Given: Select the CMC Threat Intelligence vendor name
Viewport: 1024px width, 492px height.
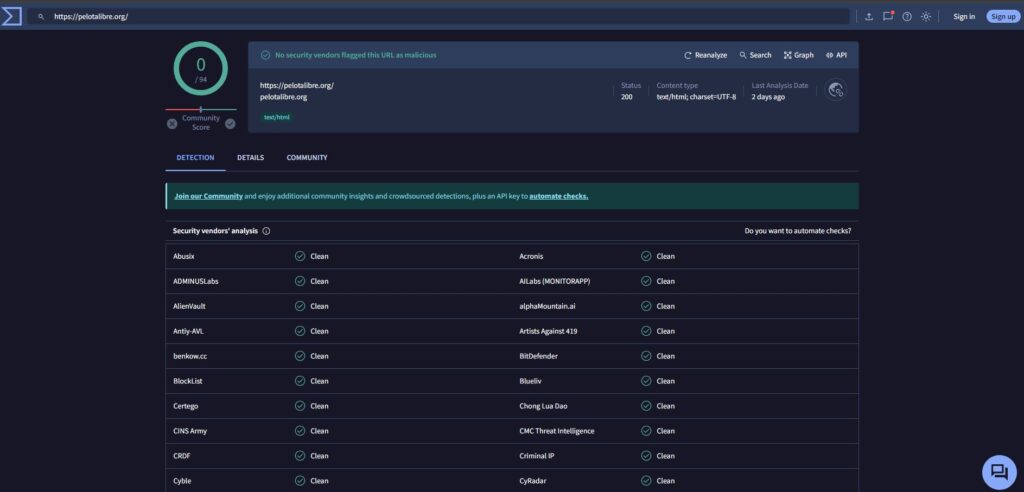Looking at the screenshot, I should (556, 431).
